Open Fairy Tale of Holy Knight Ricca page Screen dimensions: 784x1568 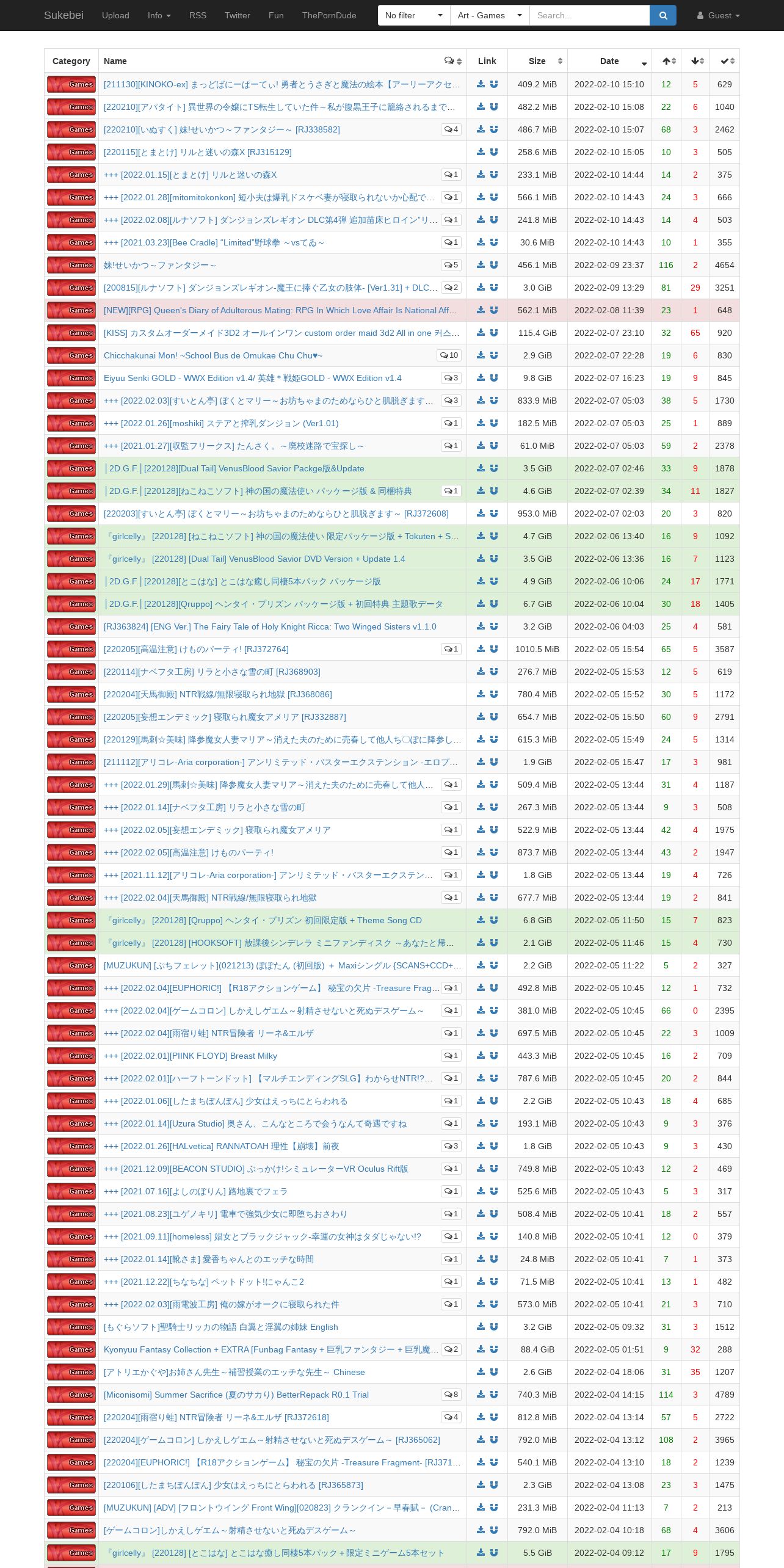click(x=270, y=626)
